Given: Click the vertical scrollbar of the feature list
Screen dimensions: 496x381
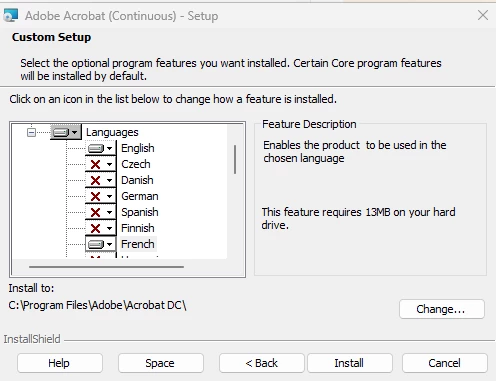Looking at the screenshot, I should click(235, 159).
